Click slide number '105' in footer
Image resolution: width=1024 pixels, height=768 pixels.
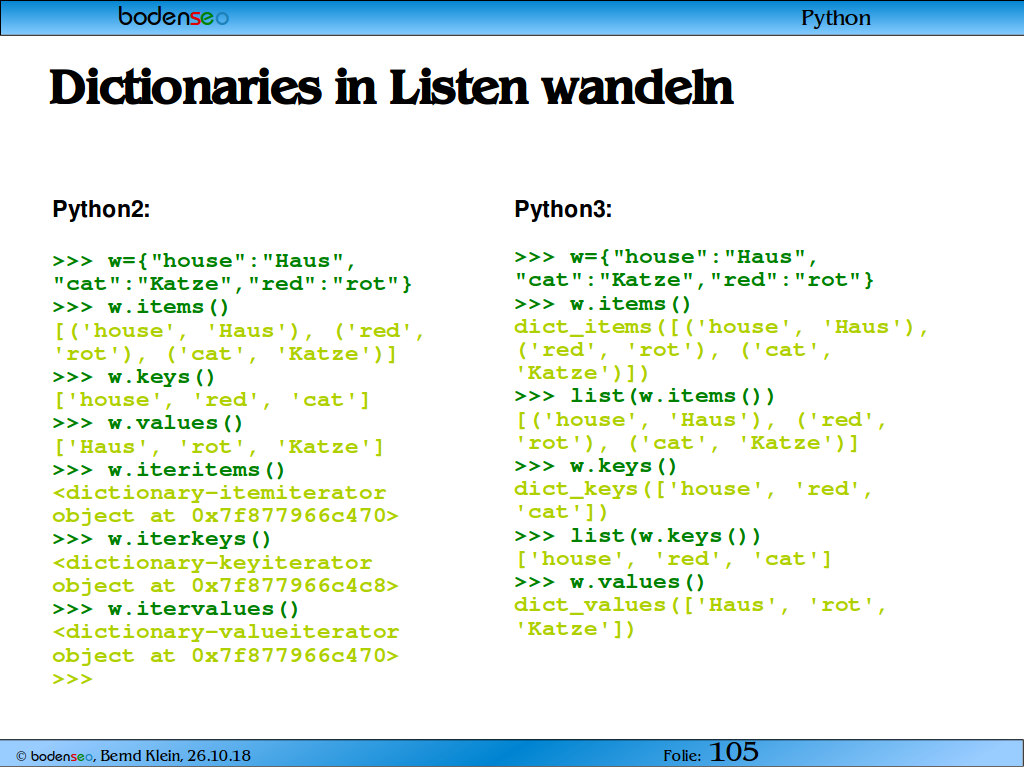coord(733,752)
